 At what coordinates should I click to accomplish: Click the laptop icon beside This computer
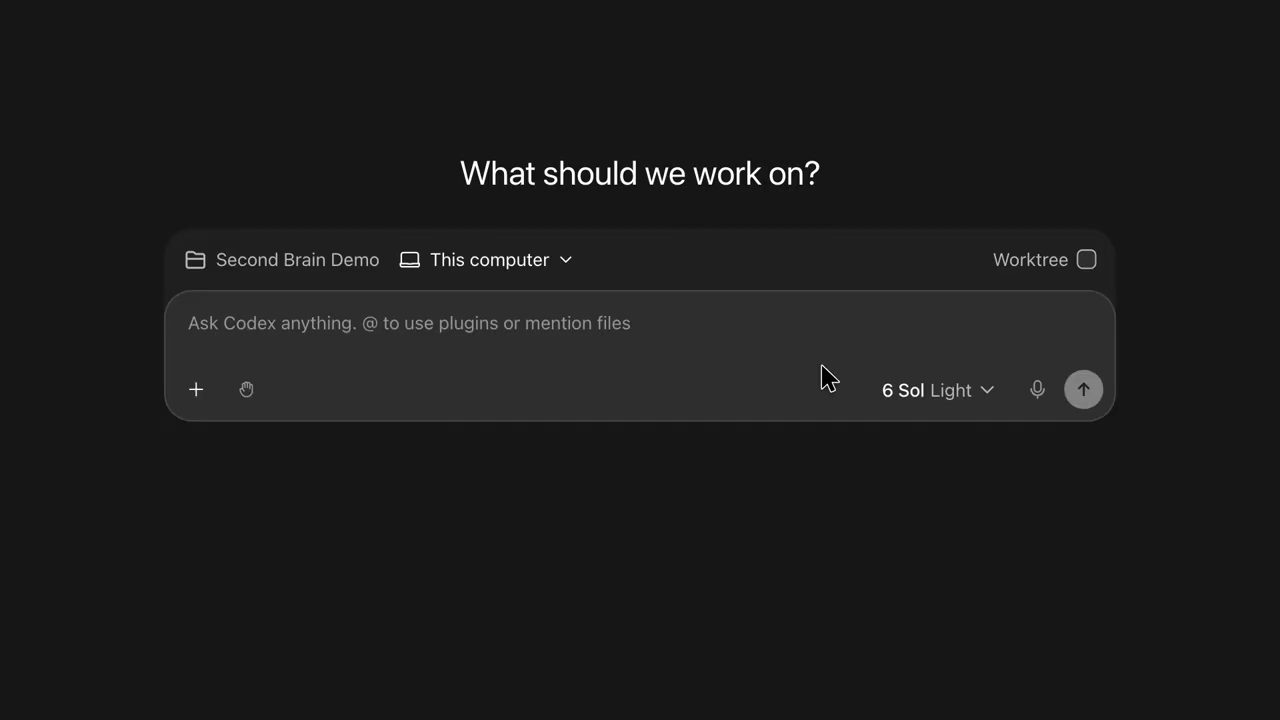click(x=409, y=260)
